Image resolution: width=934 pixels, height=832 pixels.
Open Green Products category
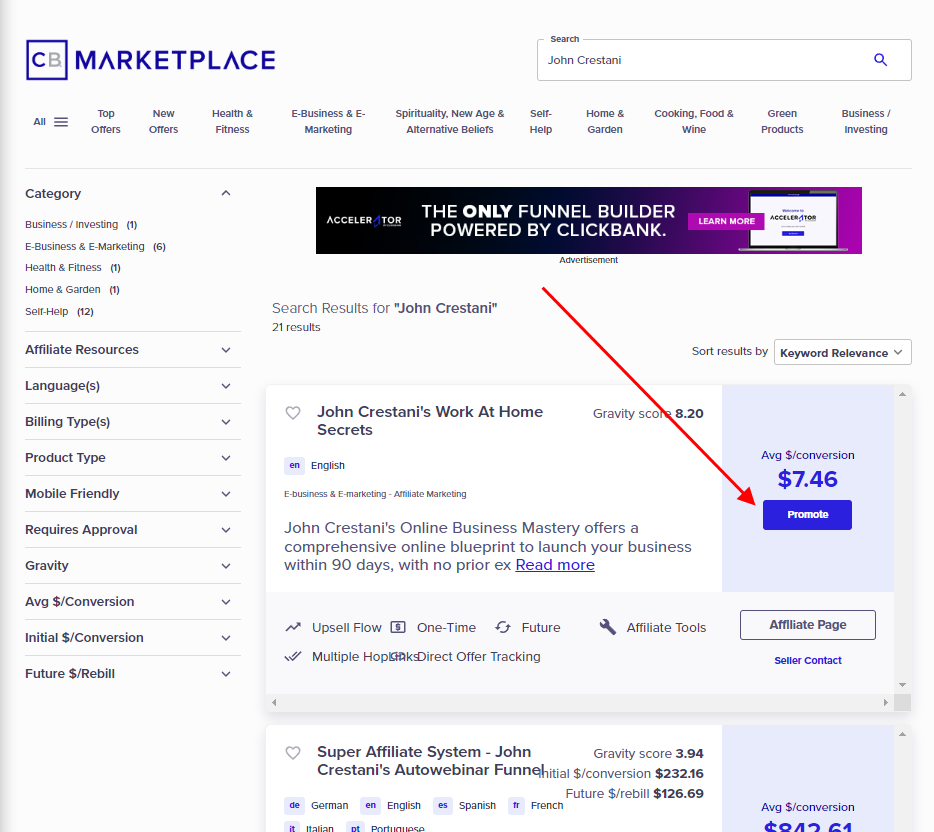(782, 121)
